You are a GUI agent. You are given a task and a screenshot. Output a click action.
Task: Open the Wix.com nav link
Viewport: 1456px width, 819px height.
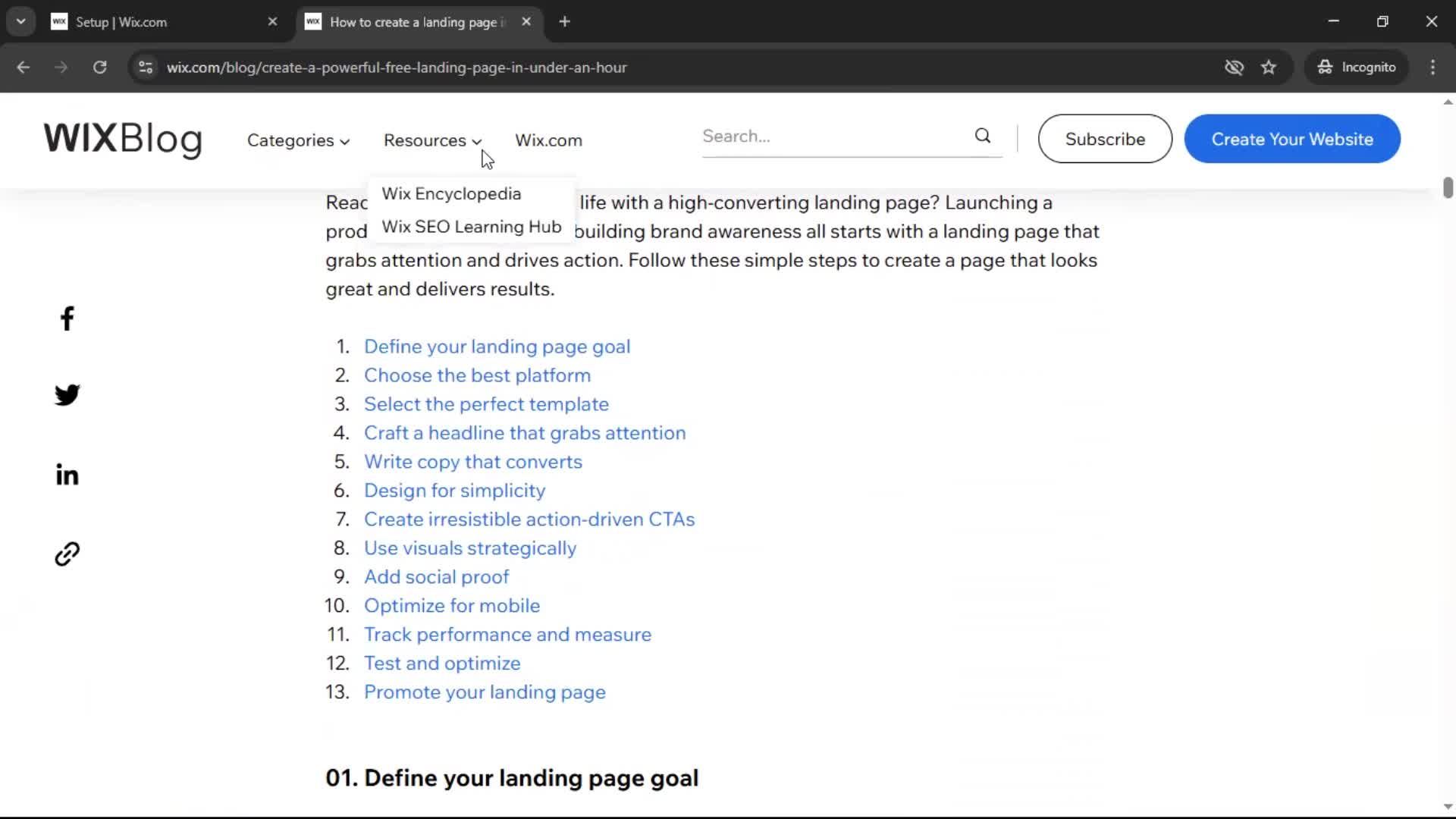(x=548, y=140)
